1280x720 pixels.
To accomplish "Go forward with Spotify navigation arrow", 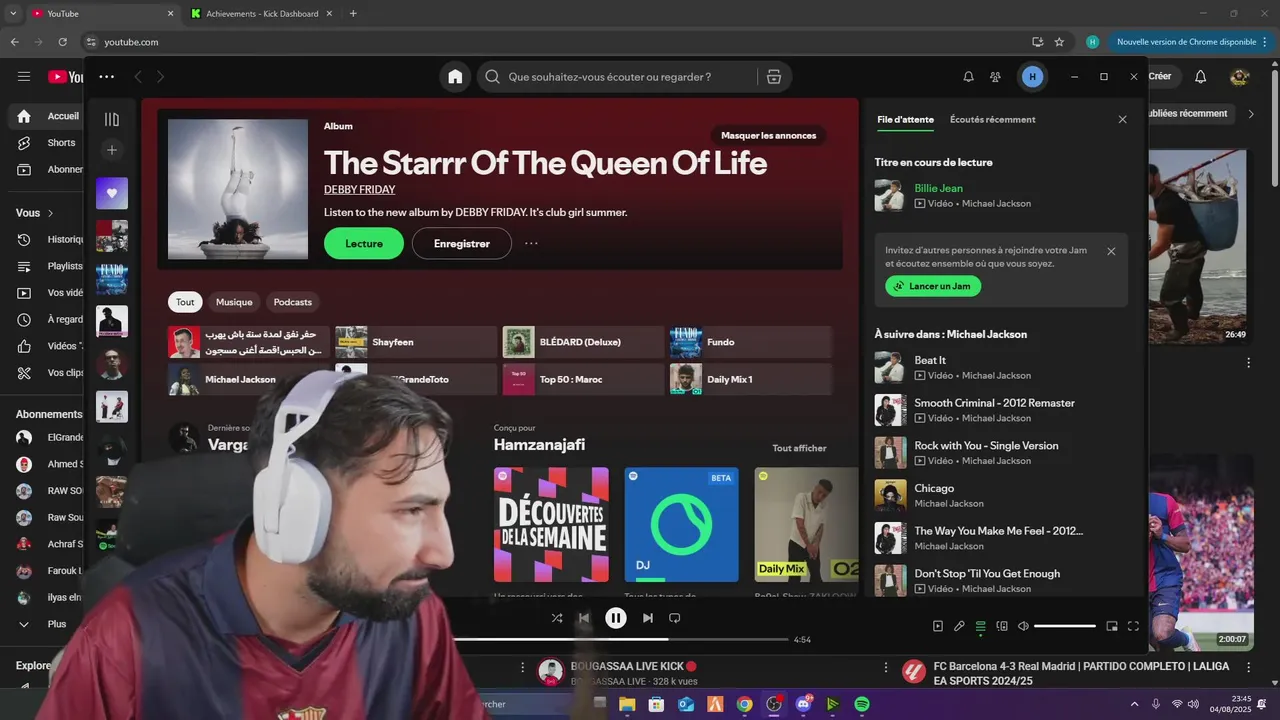I will 160,77.
